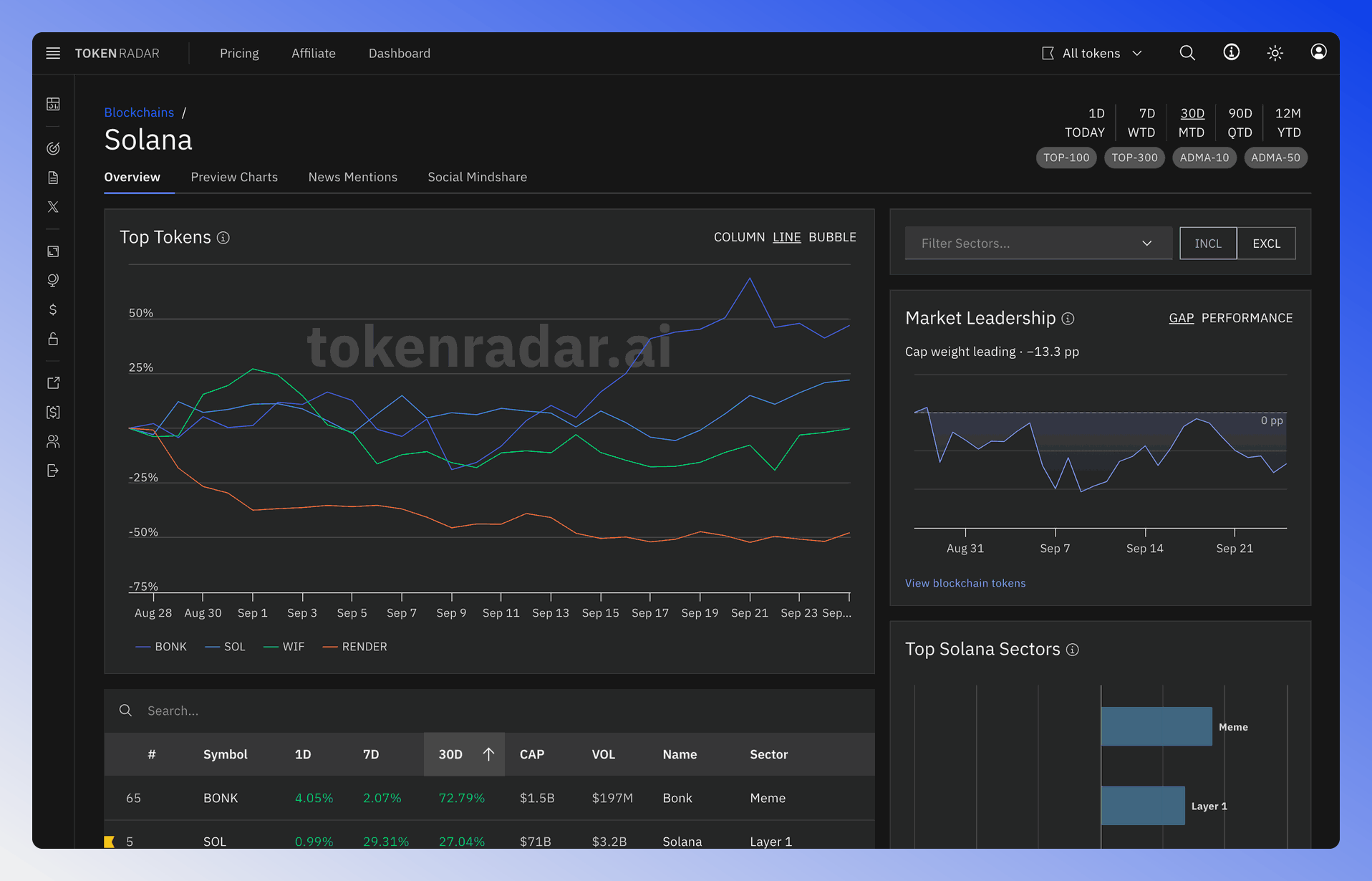Toggle the ADMA-10 filter chip

[x=1204, y=158]
